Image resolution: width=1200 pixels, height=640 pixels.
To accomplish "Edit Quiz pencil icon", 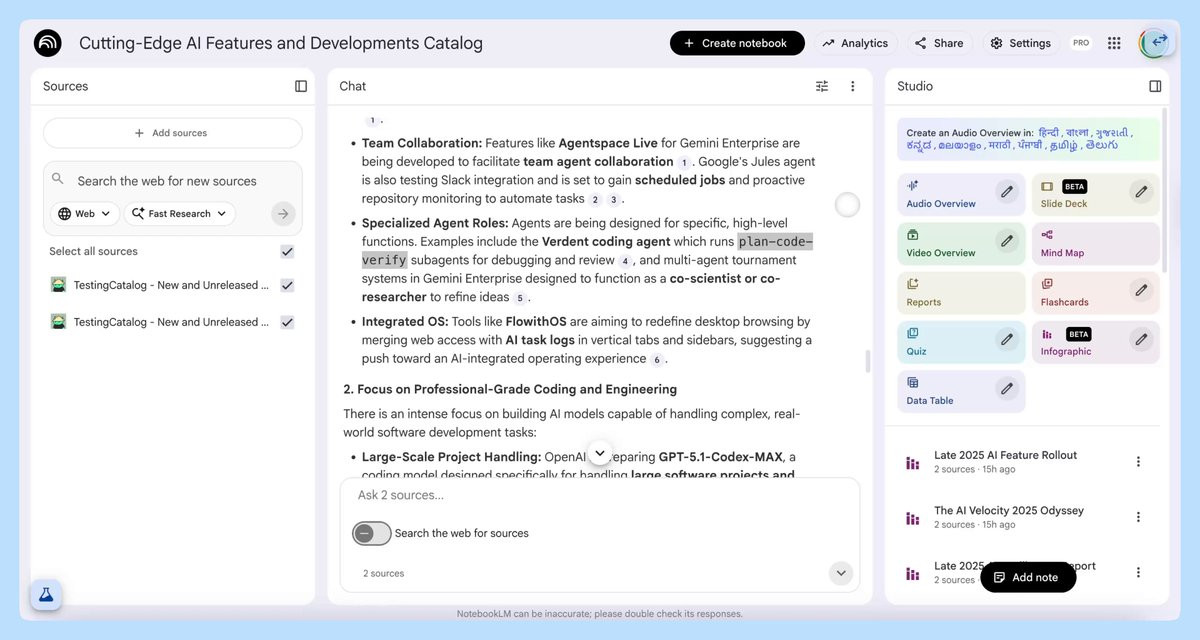I will pyautogui.click(x=1007, y=339).
